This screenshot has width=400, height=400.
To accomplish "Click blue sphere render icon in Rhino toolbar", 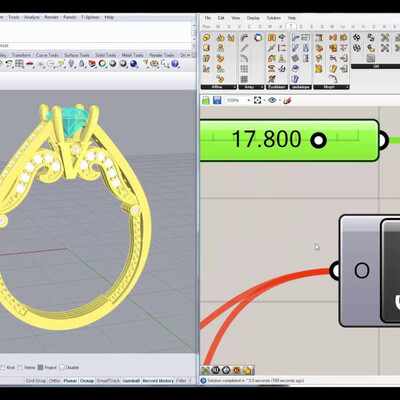I will tap(134, 63).
